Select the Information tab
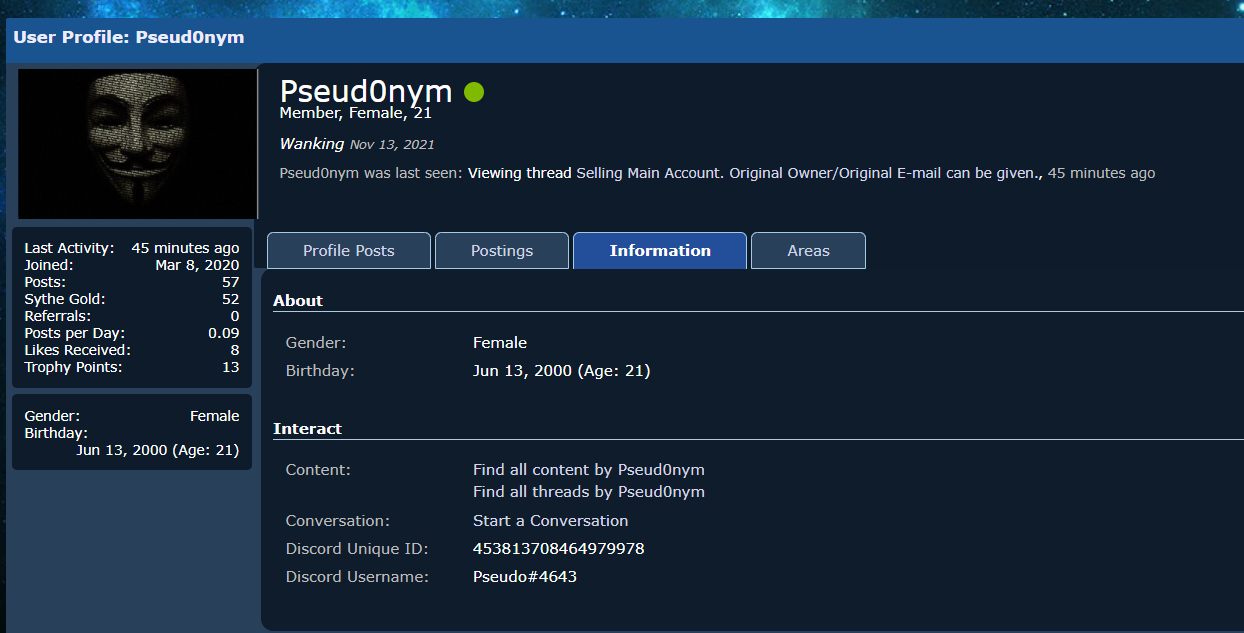Screen dimensions: 1244x633 point(660,251)
